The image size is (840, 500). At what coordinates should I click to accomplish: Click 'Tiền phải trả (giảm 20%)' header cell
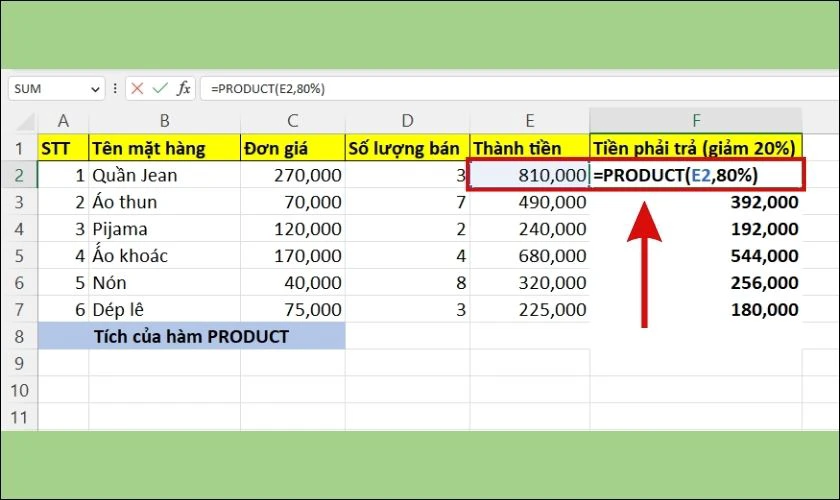pos(696,148)
